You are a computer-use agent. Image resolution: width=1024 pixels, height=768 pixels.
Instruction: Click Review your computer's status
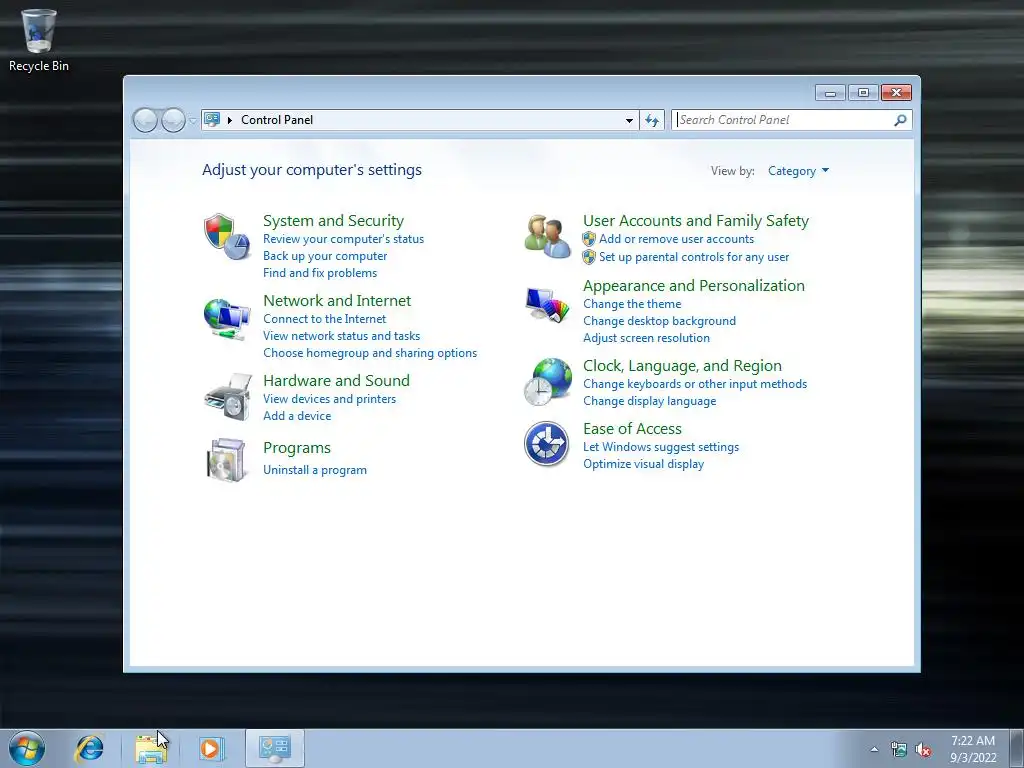coord(344,239)
